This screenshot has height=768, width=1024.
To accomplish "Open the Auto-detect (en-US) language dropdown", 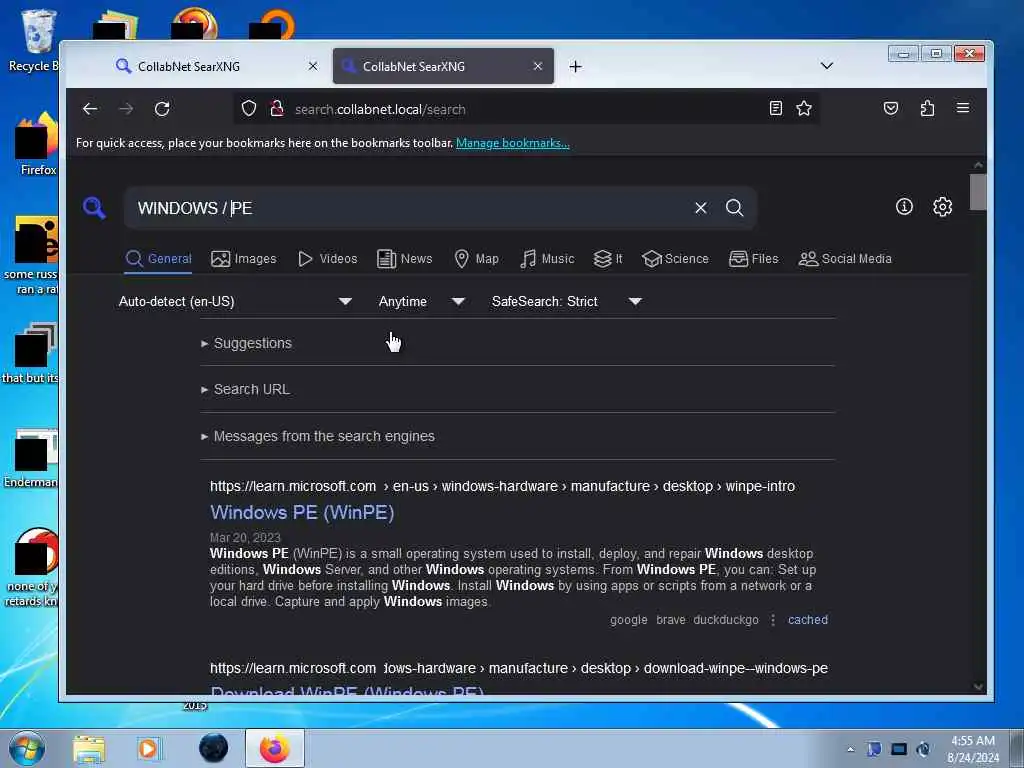I will [235, 302].
